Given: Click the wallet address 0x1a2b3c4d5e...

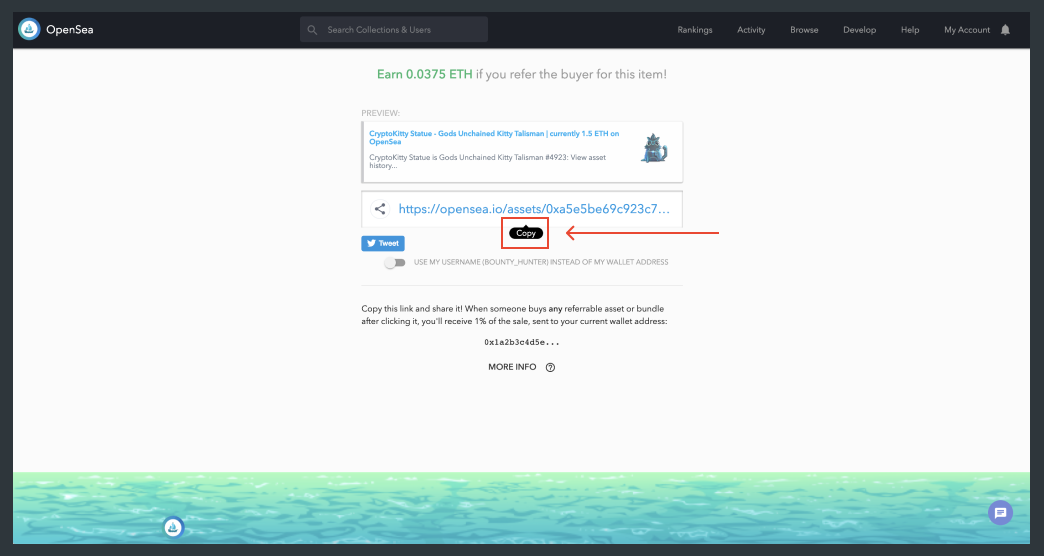Looking at the screenshot, I should pyautogui.click(x=522, y=342).
